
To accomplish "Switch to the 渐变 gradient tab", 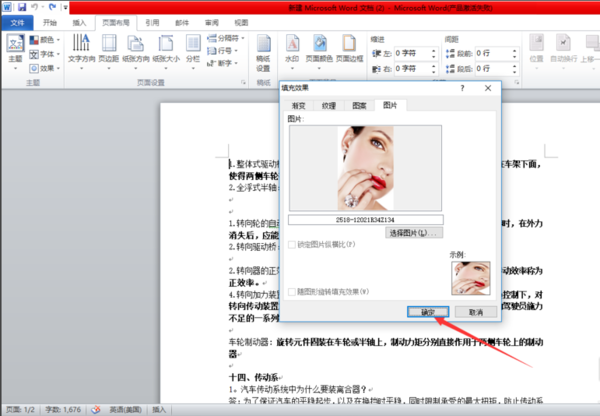I will click(x=298, y=104).
